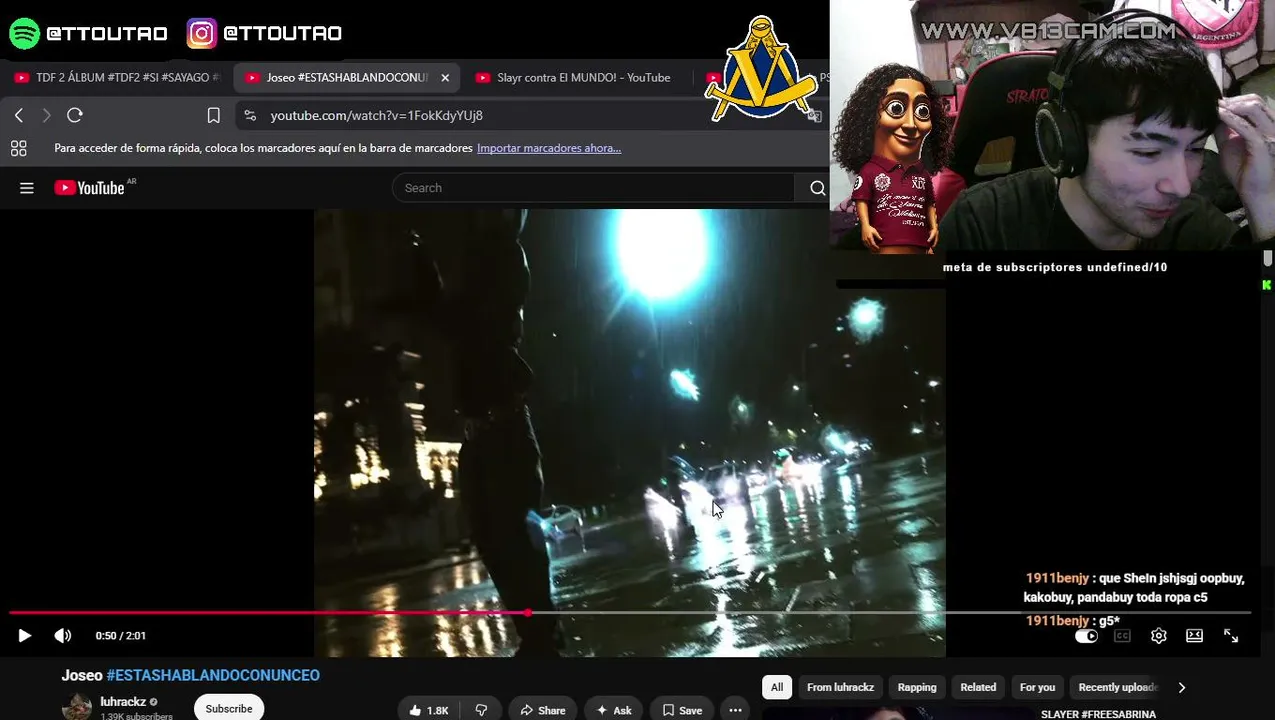The width and height of the screenshot is (1275, 720).
Task: Select the Recently uploaded chip
Action: (1118, 687)
